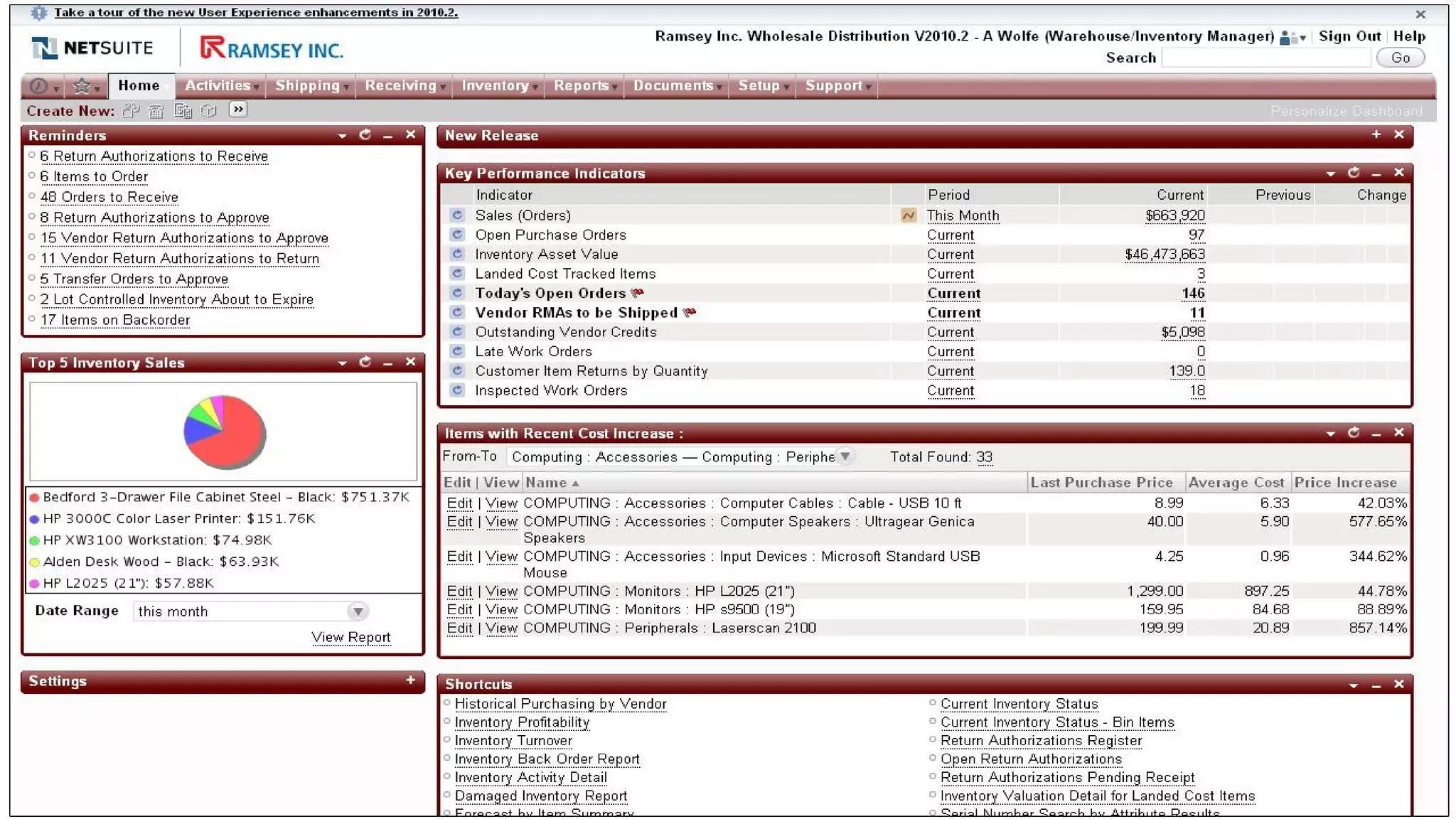Refresh the Items with Recent Cost Increase portlet
The height and width of the screenshot is (819, 1456).
(1353, 432)
